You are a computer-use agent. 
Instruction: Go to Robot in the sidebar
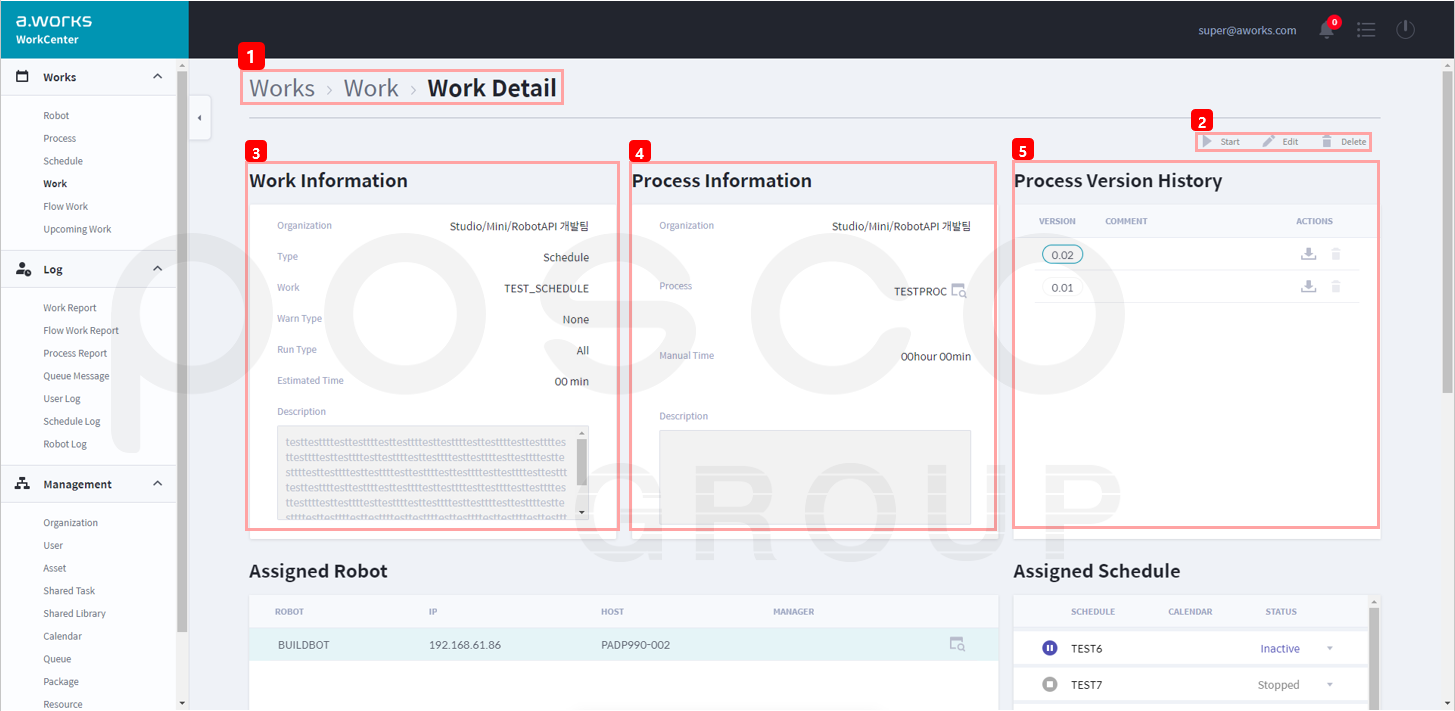click(x=56, y=116)
